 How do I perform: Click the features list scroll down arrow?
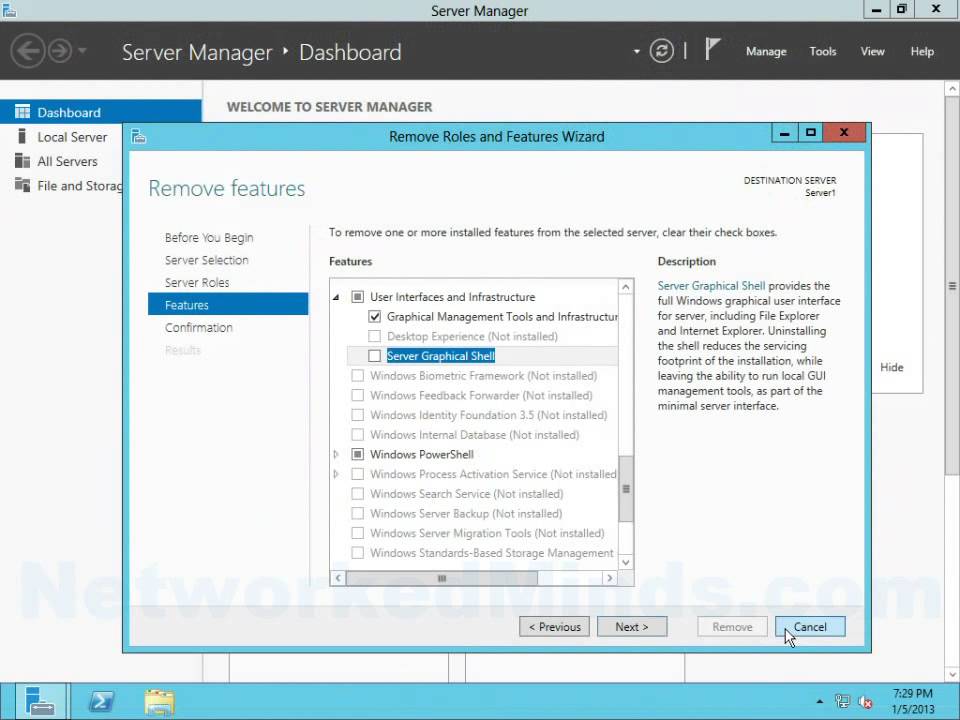coord(626,562)
